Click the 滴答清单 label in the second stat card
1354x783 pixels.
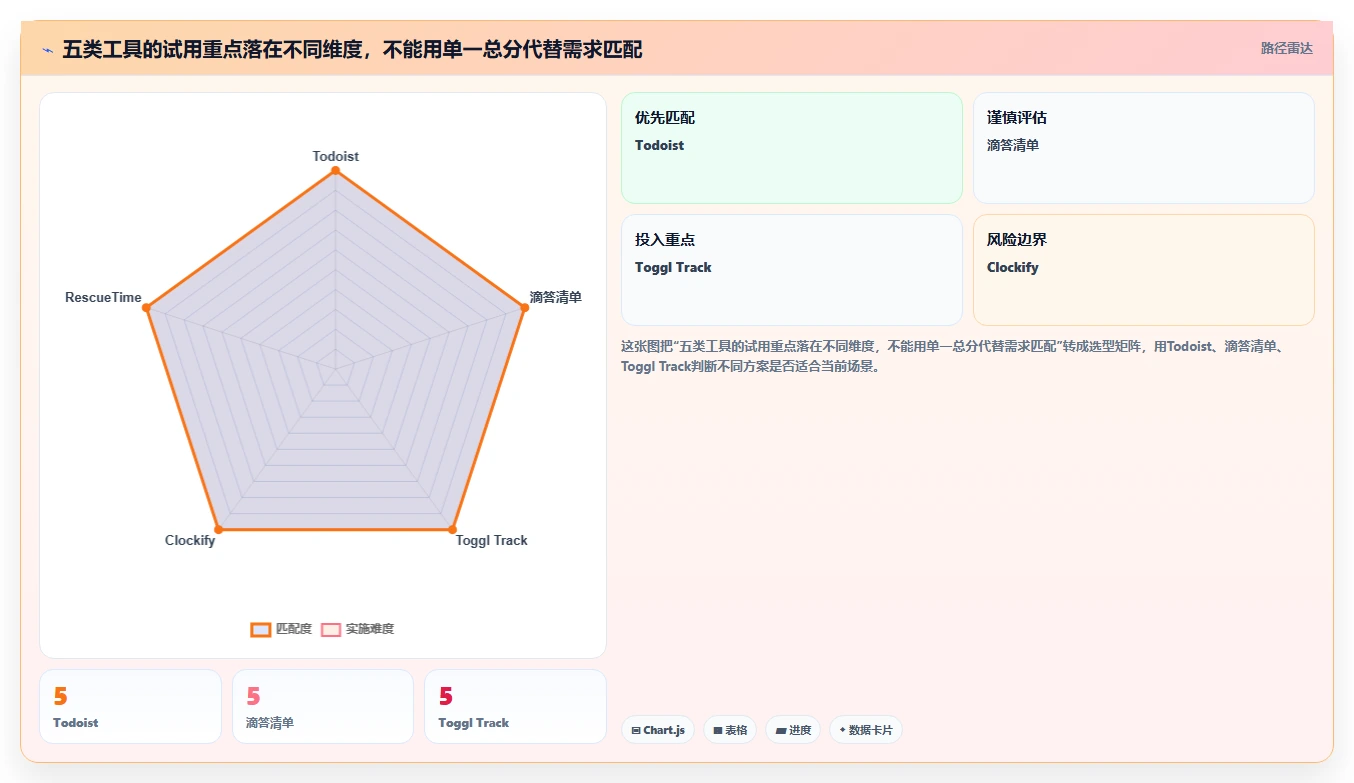click(270, 722)
